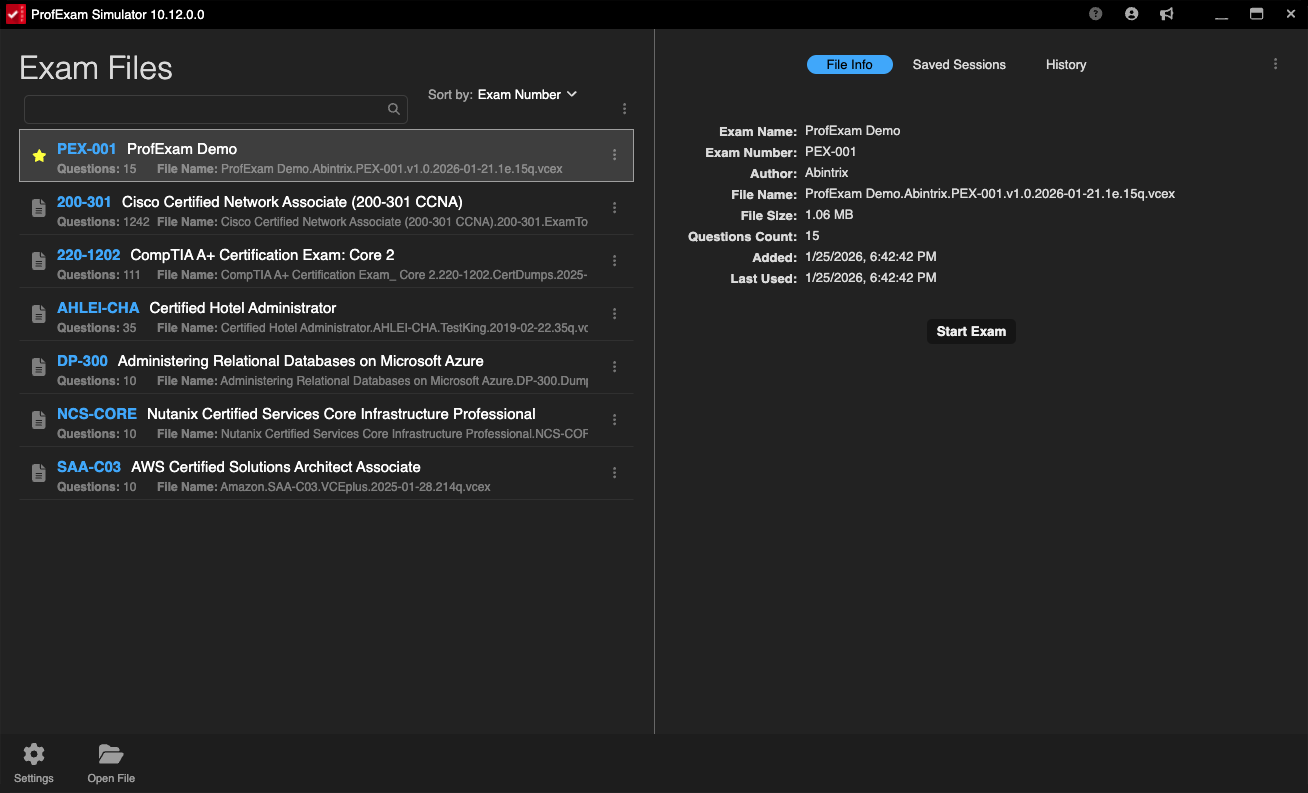Select the PEX-001 exam number link
This screenshot has width=1308, height=793.
(x=87, y=149)
